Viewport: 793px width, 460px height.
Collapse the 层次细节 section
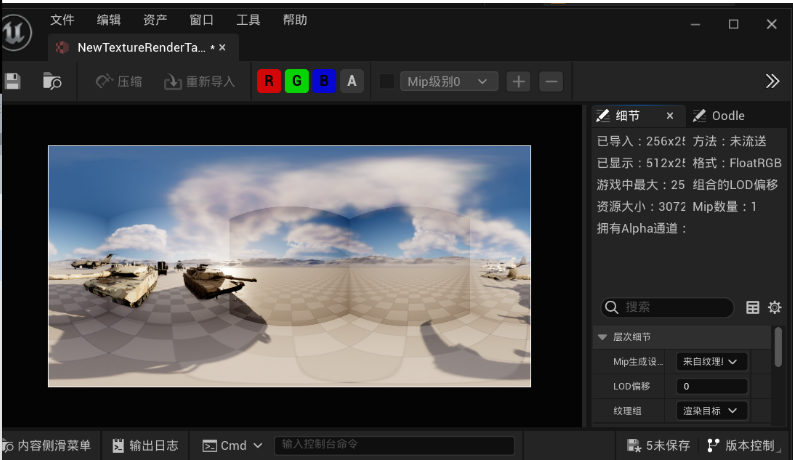(x=603, y=337)
